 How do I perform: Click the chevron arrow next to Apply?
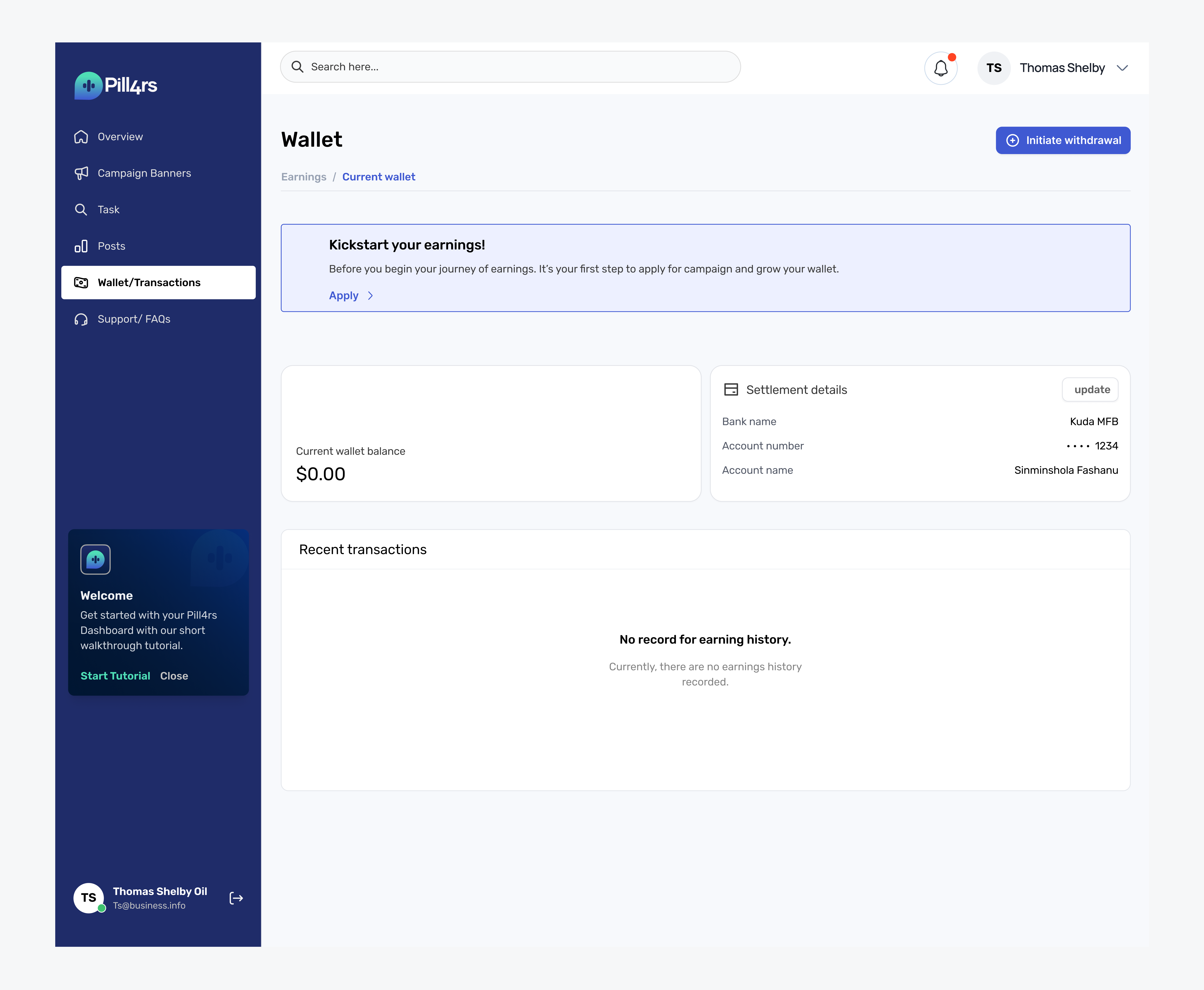click(x=371, y=295)
